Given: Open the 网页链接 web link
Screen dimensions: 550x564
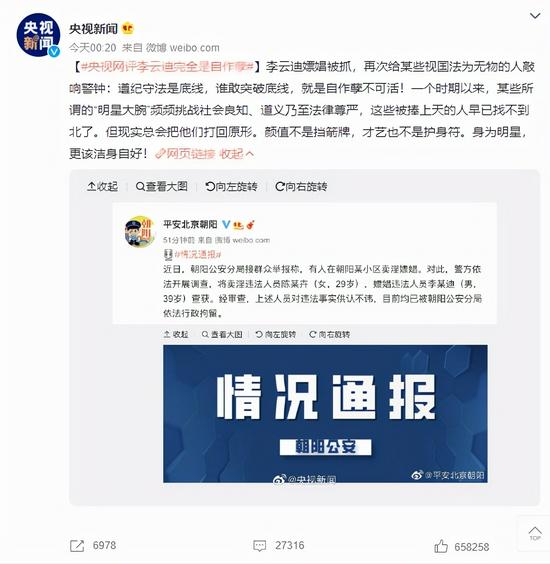Looking at the screenshot, I should coord(185,154).
